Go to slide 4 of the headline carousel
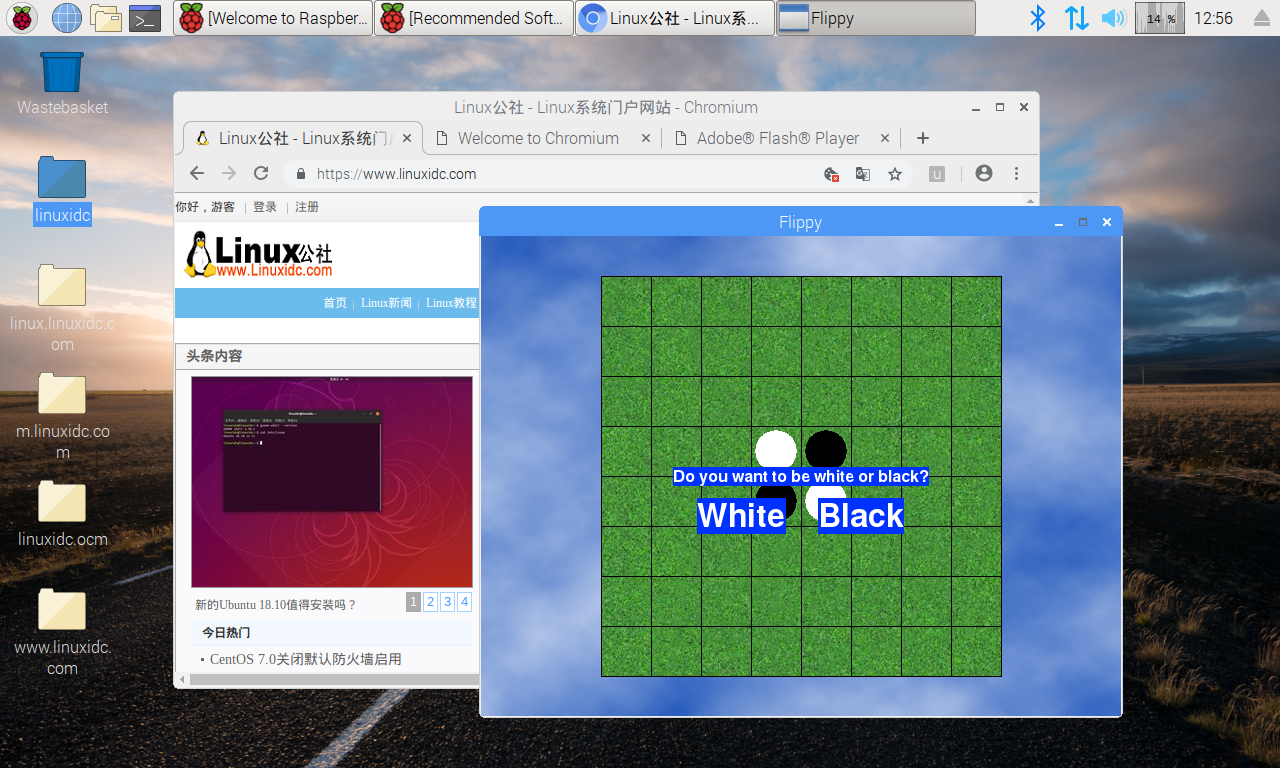This screenshot has width=1280, height=768. point(464,602)
